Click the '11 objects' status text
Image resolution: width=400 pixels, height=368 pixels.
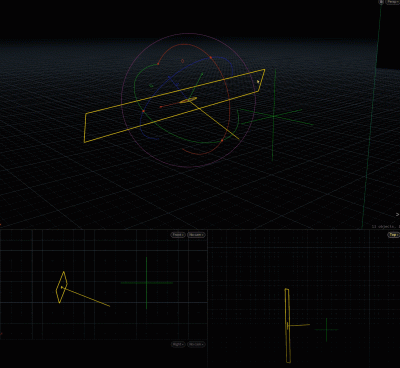coord(385,226)
